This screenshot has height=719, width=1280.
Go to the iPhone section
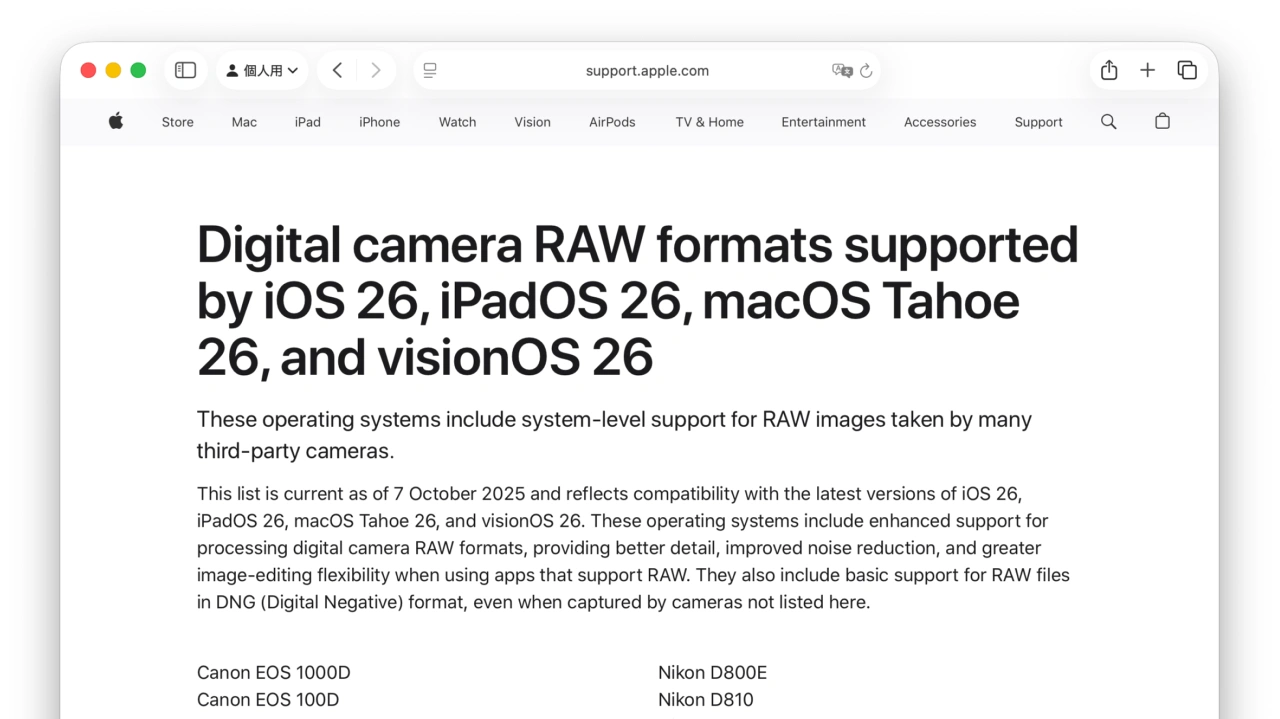point(379,122)
